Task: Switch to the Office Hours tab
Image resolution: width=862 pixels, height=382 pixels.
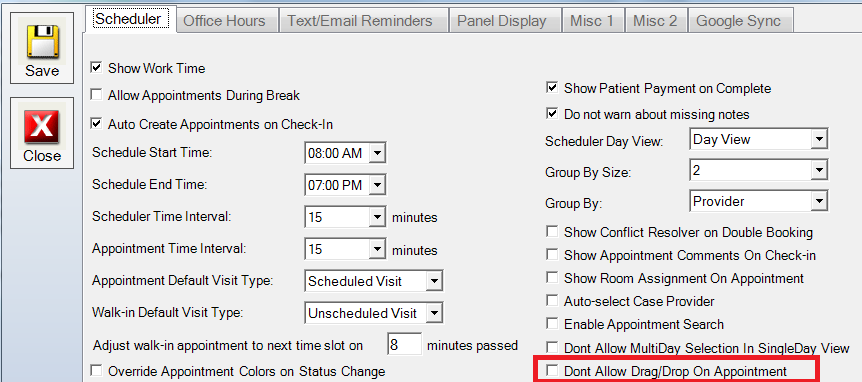Action: [x=224, y=21]
